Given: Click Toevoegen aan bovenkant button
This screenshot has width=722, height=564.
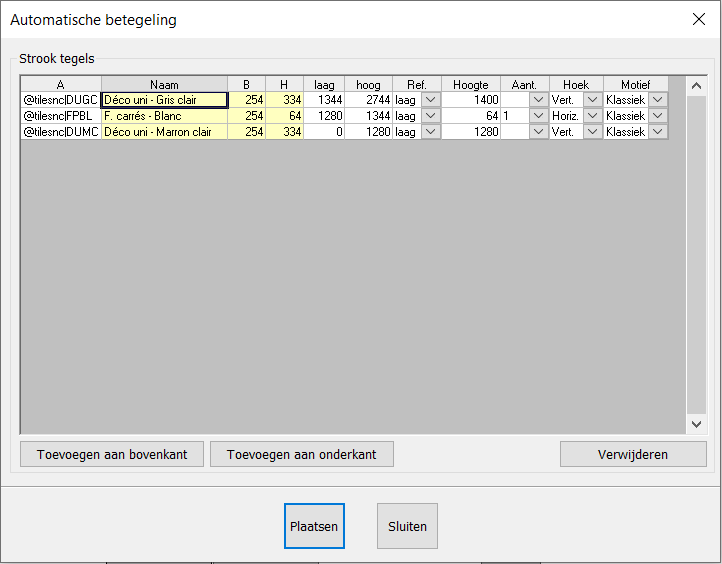Looking at the screenshot, I should point(111,454).
